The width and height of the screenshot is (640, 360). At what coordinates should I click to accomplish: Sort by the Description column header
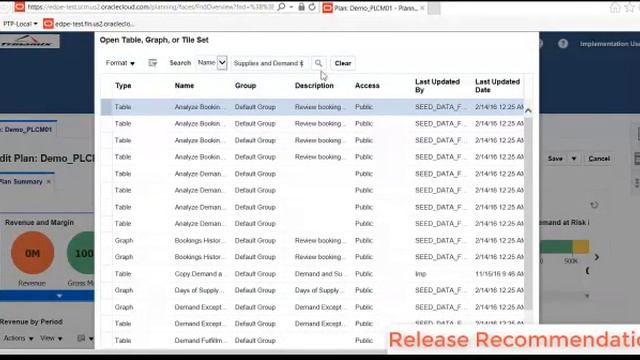click(314, 86)
